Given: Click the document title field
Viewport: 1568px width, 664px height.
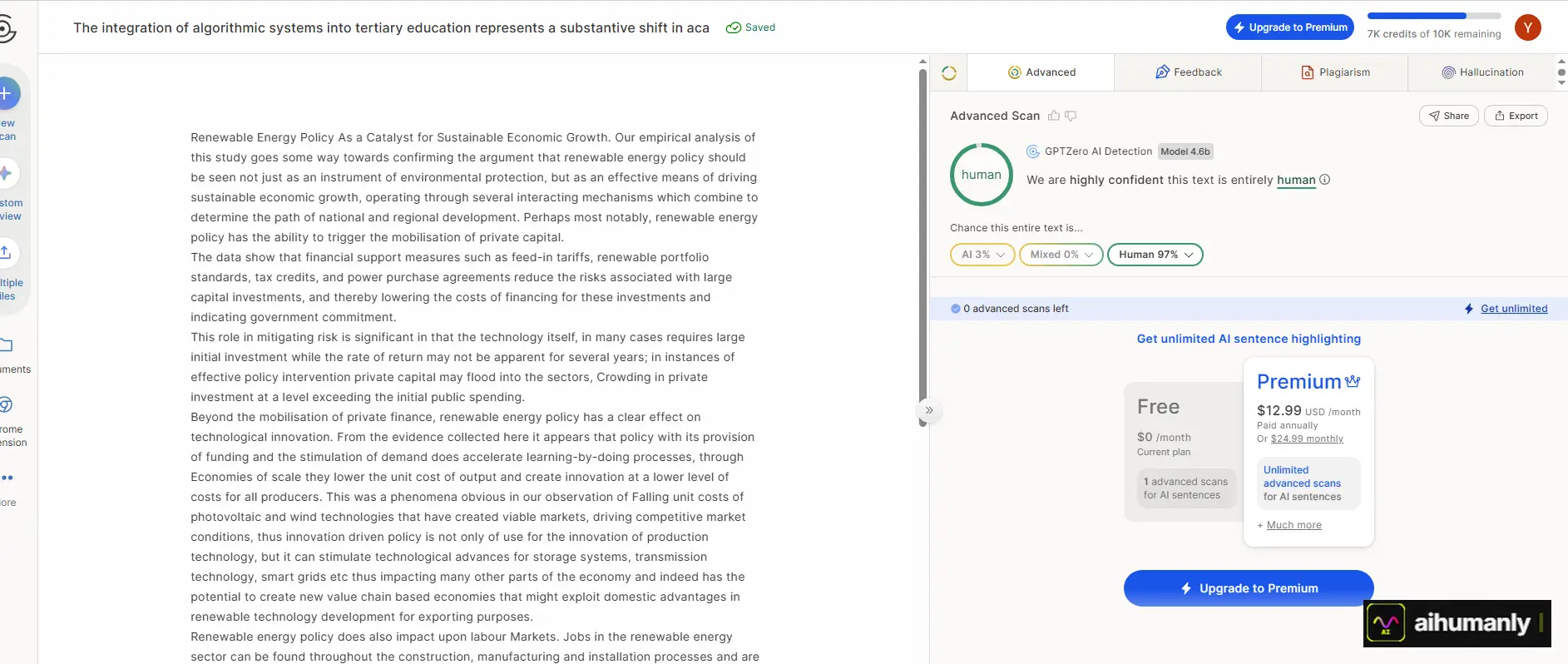Looking at the screenshot, I should click(391, 27).
